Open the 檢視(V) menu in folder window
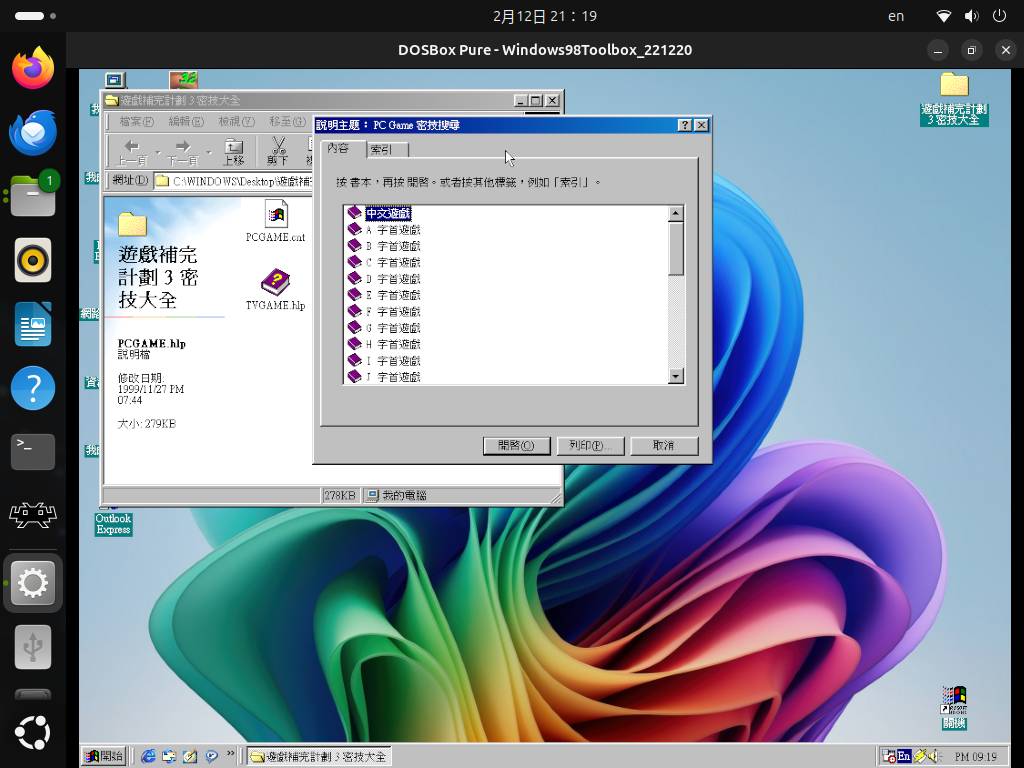Image resolution: width=1024 pixels, height=768 pixels. click(236, 121)
